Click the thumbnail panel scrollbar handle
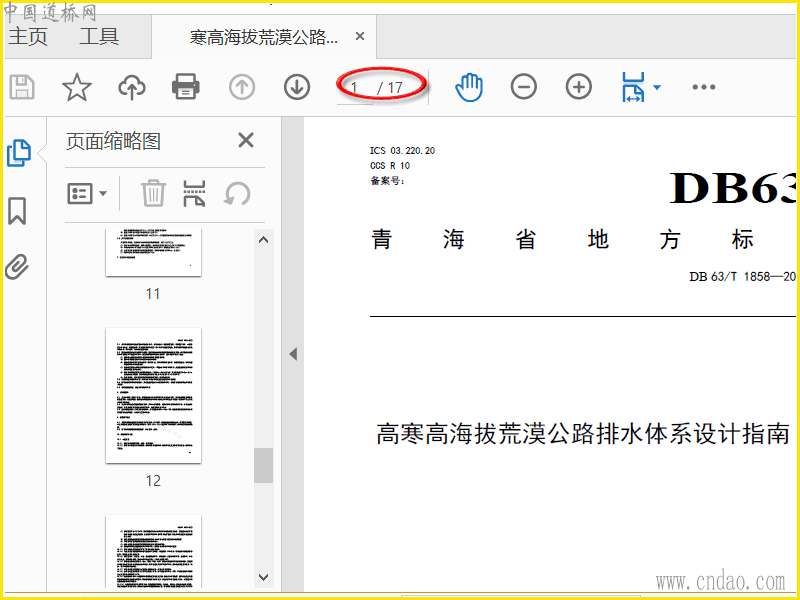The image size is (800, 600). pyautogui.click(x=263, y=465)
